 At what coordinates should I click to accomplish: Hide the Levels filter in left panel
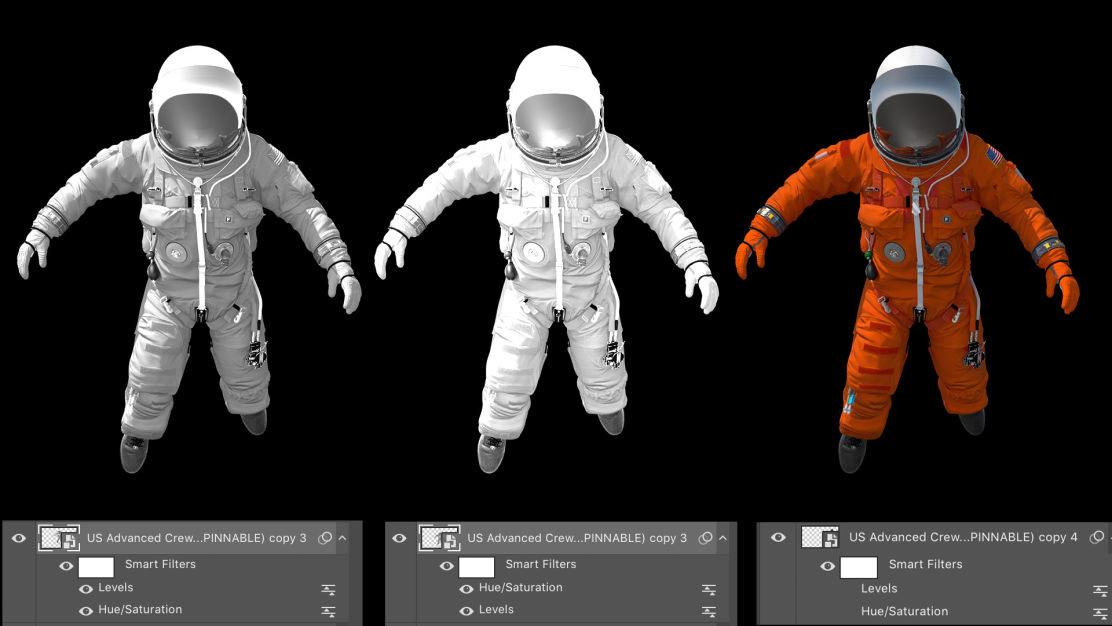(86, 588)
